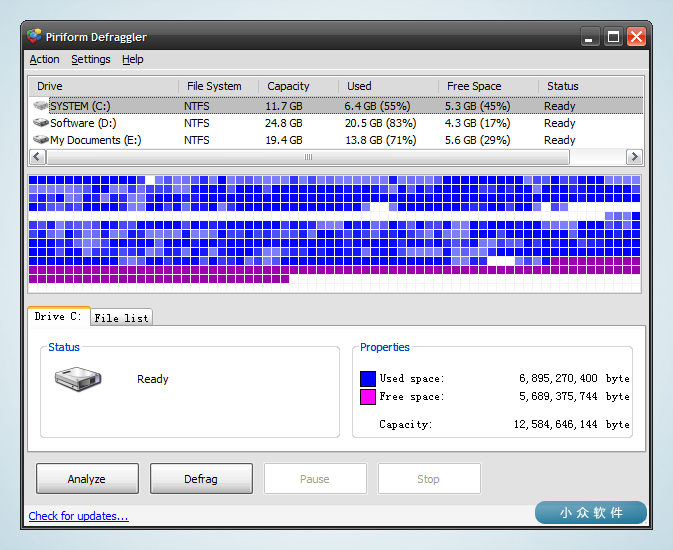Follow the Check for updates link
The height and width of the screenshot is (550, 673).
78,516
